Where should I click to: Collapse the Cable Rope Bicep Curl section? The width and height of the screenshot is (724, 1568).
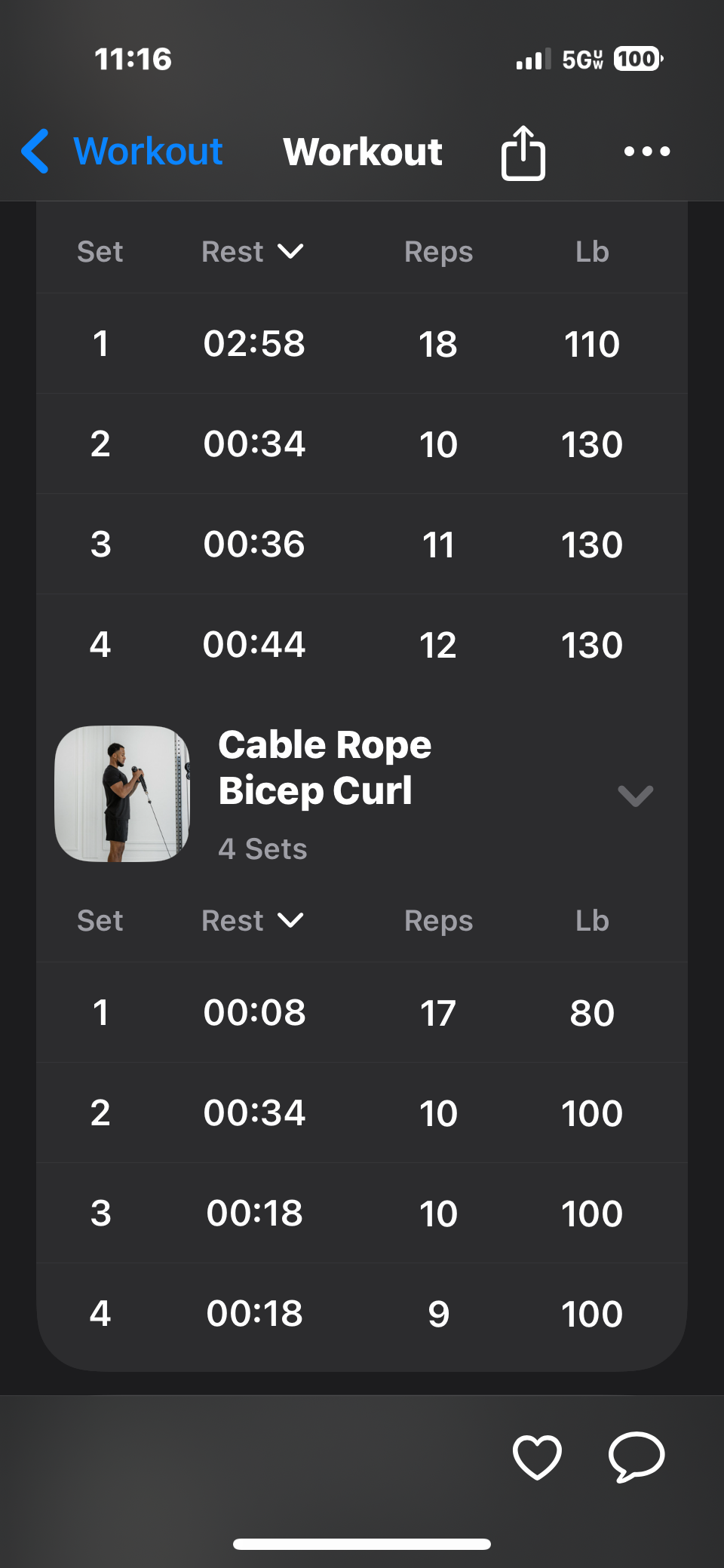click(635, 796)
